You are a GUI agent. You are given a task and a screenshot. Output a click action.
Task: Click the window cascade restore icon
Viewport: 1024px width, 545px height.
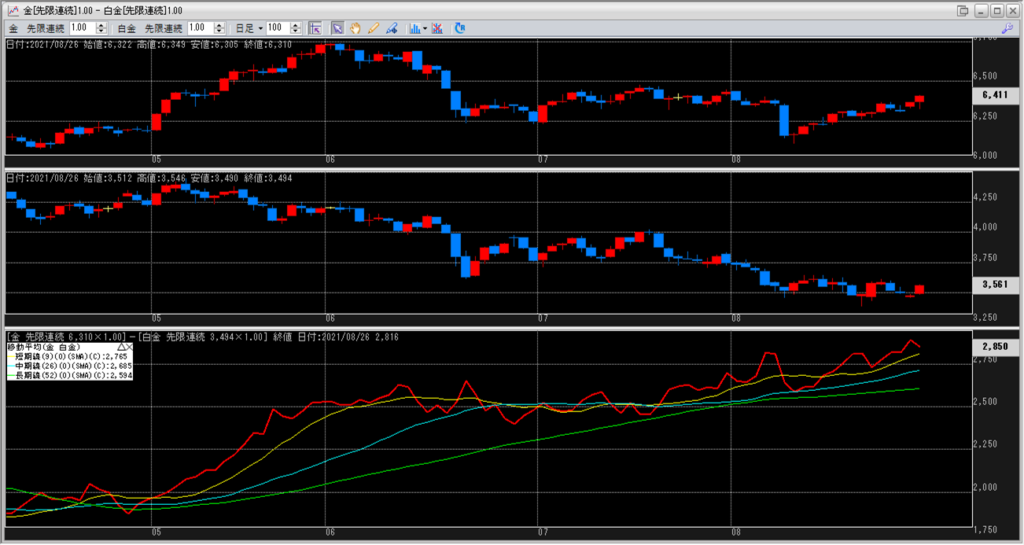pos(962,10)
